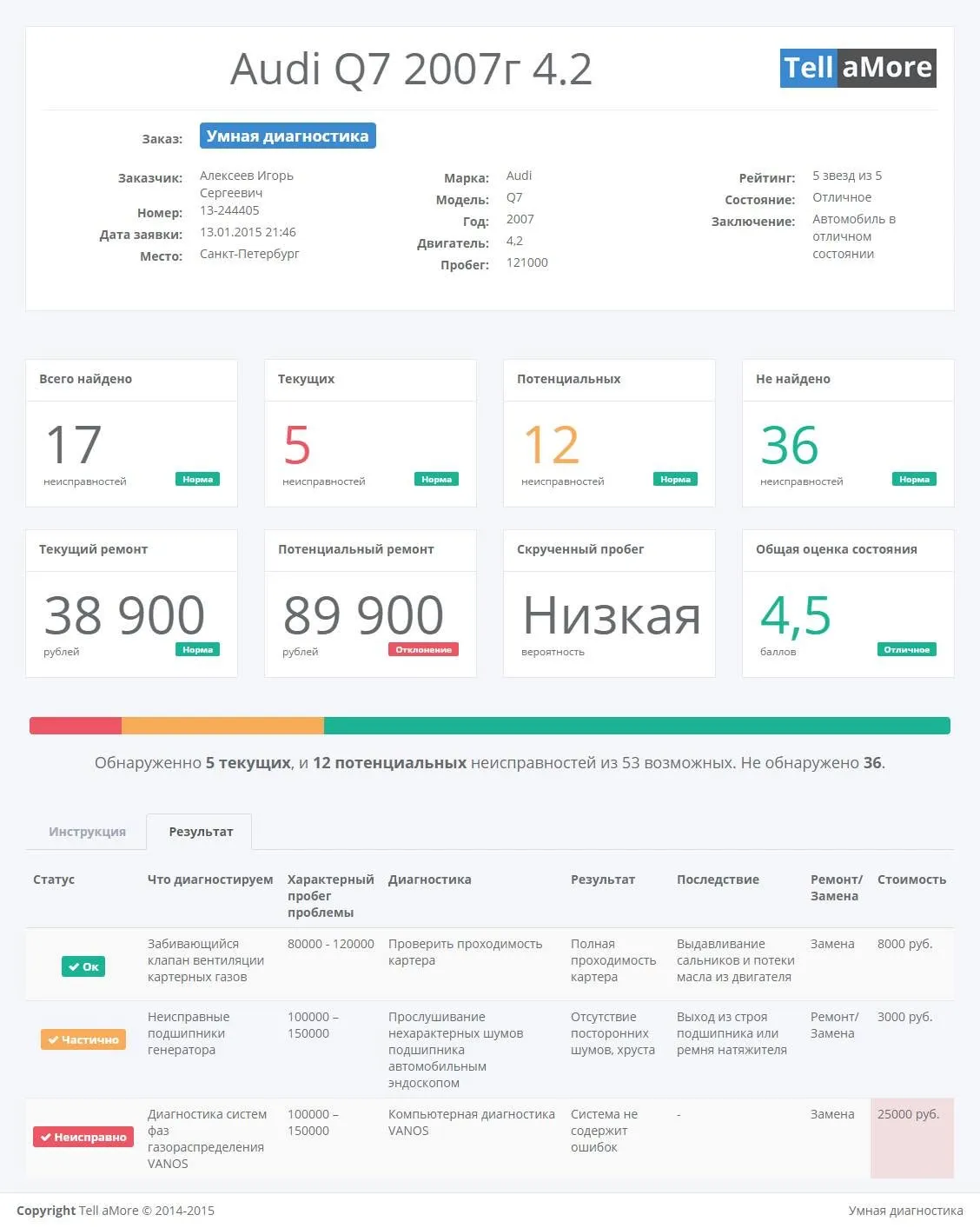Viewport: 980px width, 1228px height.
Task: Click the Статус column header
Action: click(x=54, y=880)
